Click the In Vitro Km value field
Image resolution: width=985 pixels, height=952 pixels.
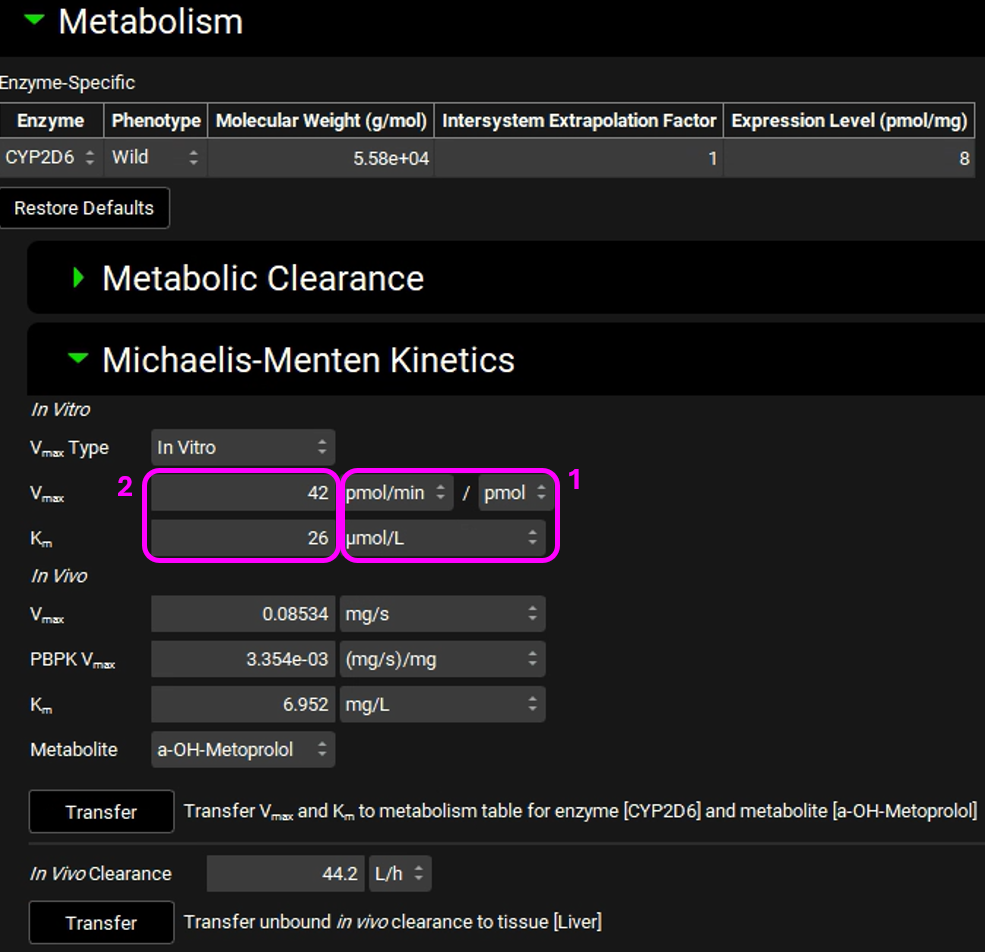(x=241, y=538)
